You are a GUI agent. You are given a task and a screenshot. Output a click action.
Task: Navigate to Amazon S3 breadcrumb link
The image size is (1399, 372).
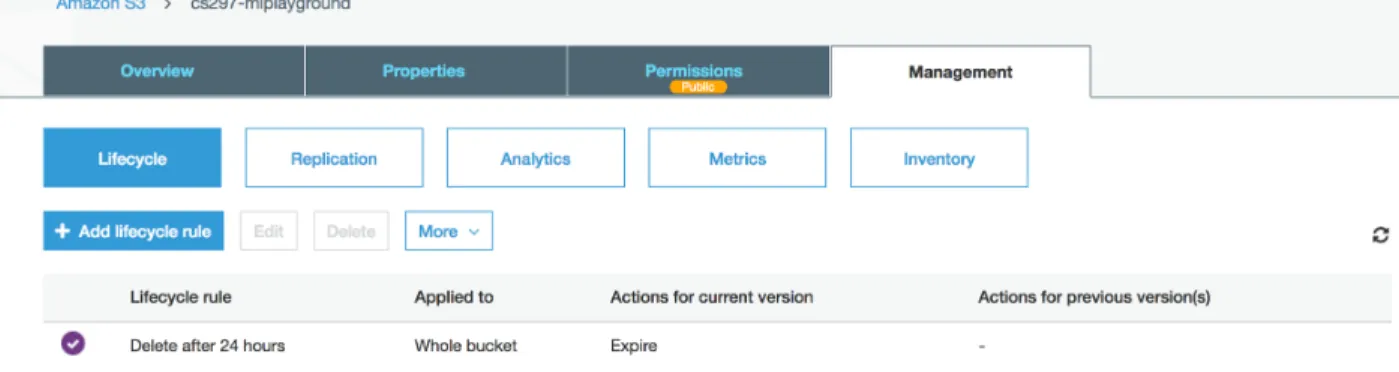(101, 5)
